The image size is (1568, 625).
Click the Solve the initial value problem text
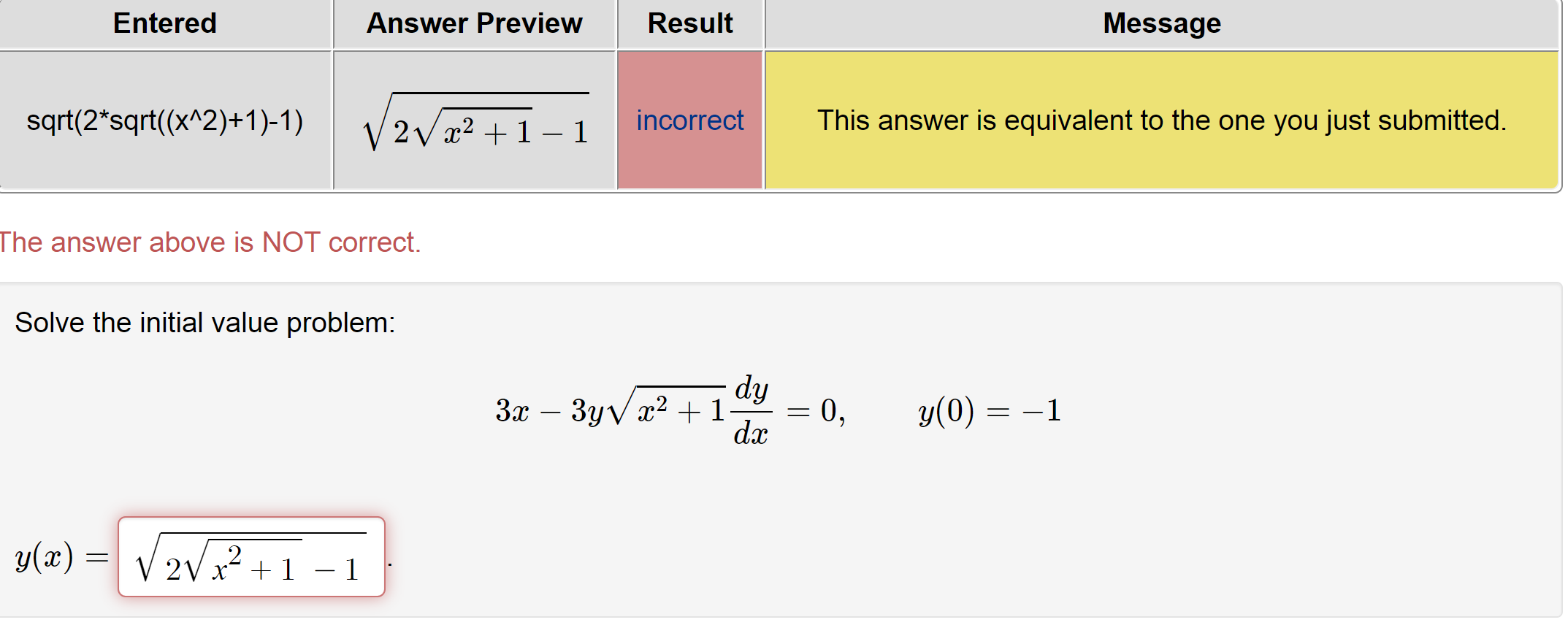point(205,322)
